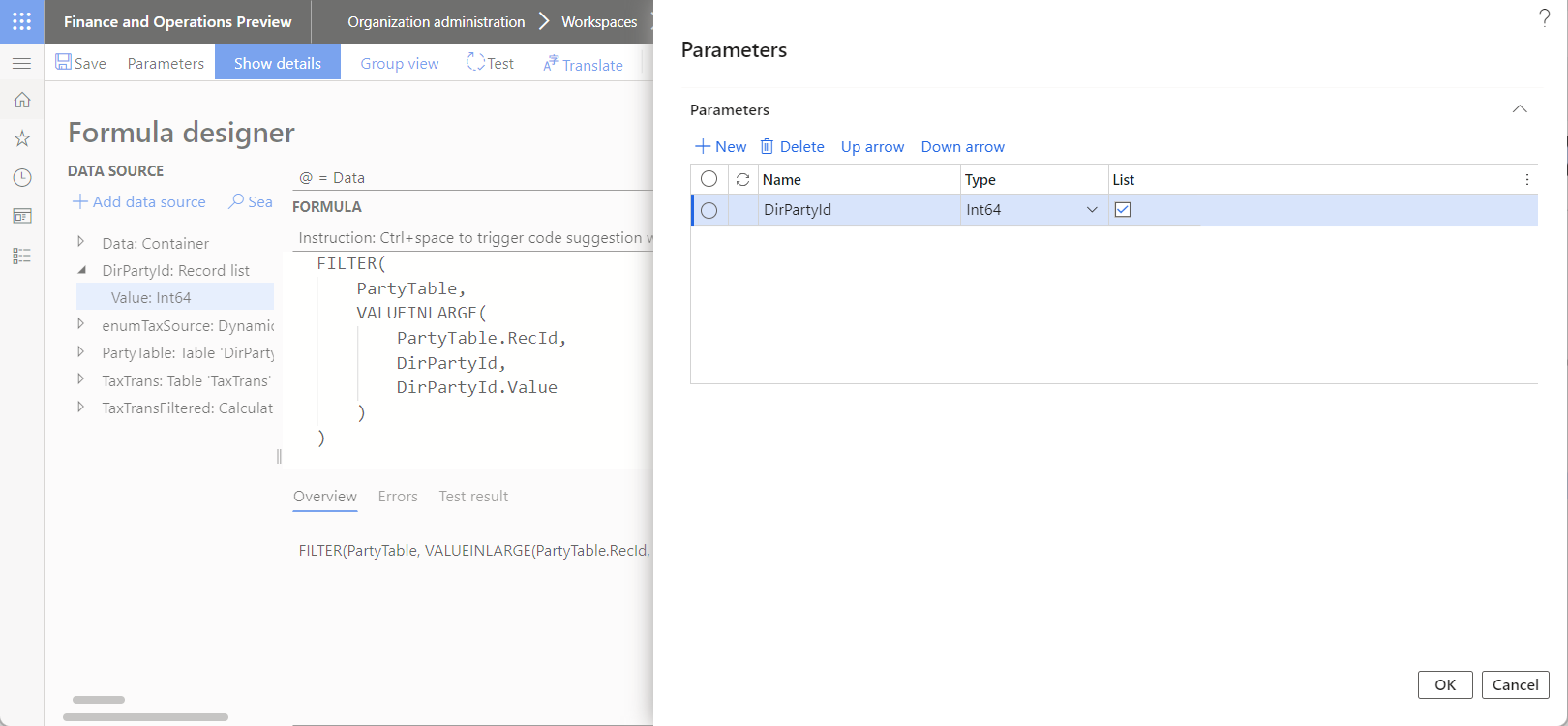Click PartyTable.RecId, in formula

point(481,338)
